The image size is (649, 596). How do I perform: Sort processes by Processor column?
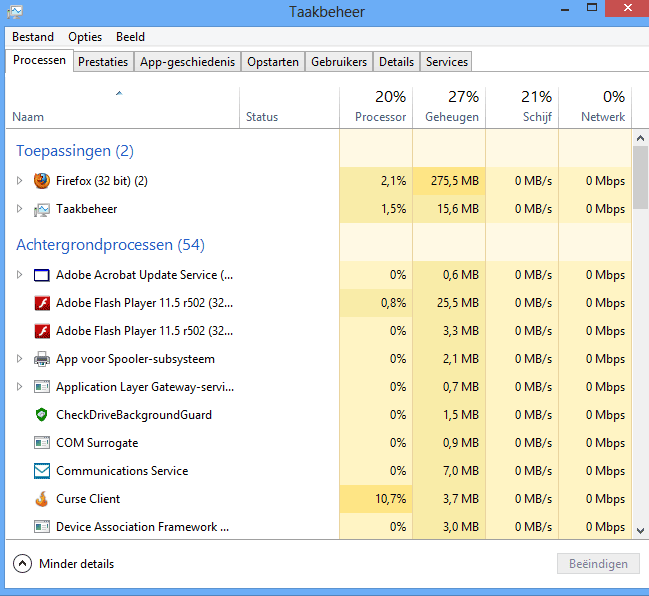coord(376,108)
